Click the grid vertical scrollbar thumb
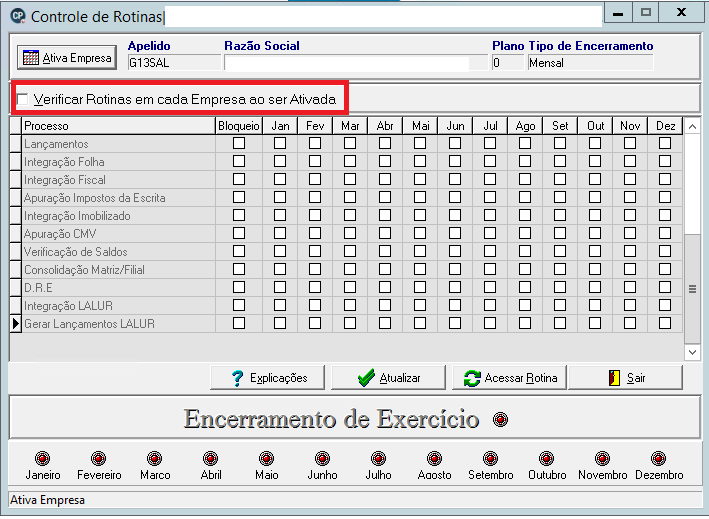The height and width of the screenshot is (519, 709). [692, 289]
